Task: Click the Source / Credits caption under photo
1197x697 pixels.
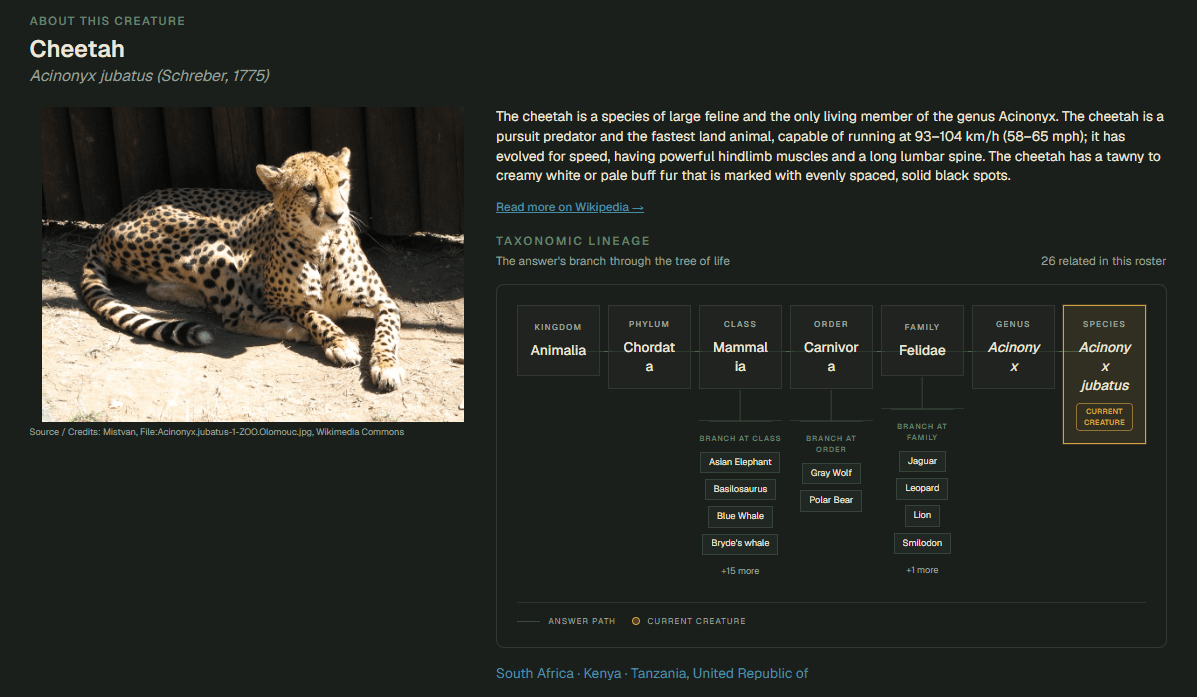Action: 217,432
